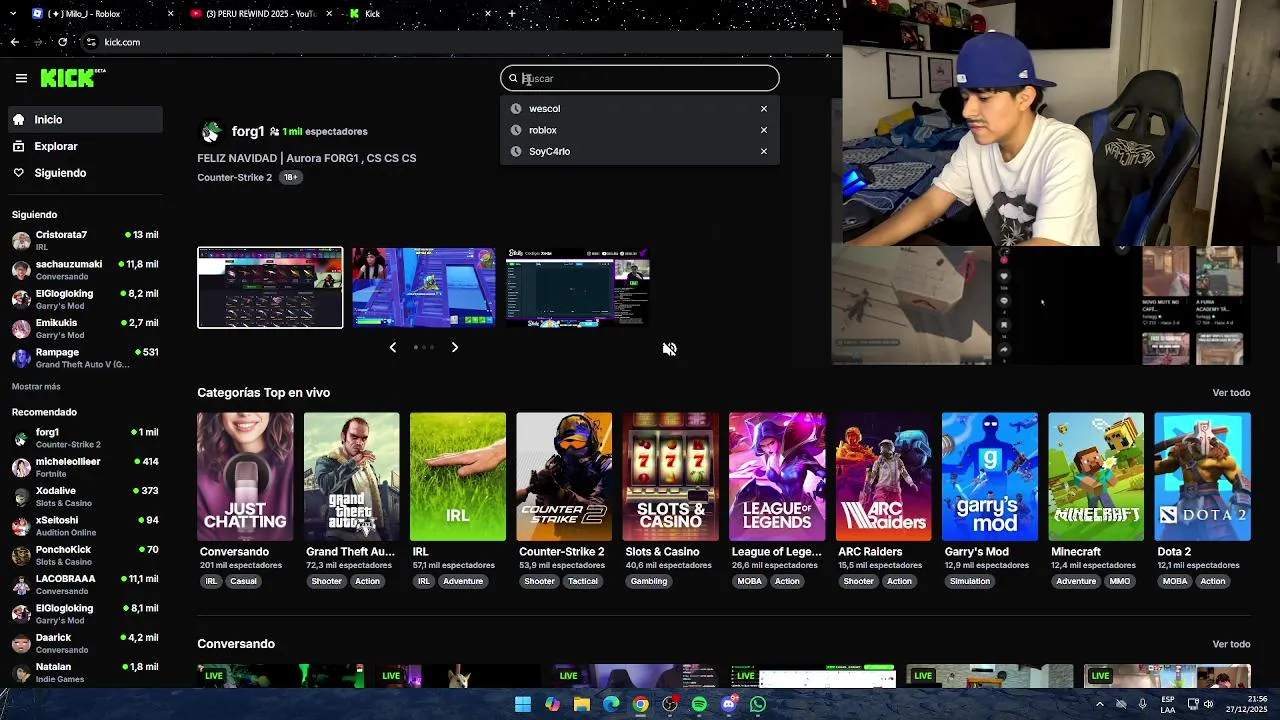1280x720 pixels.
Task: Click the Explorar browse icon
Action: [x=19, y=146]
